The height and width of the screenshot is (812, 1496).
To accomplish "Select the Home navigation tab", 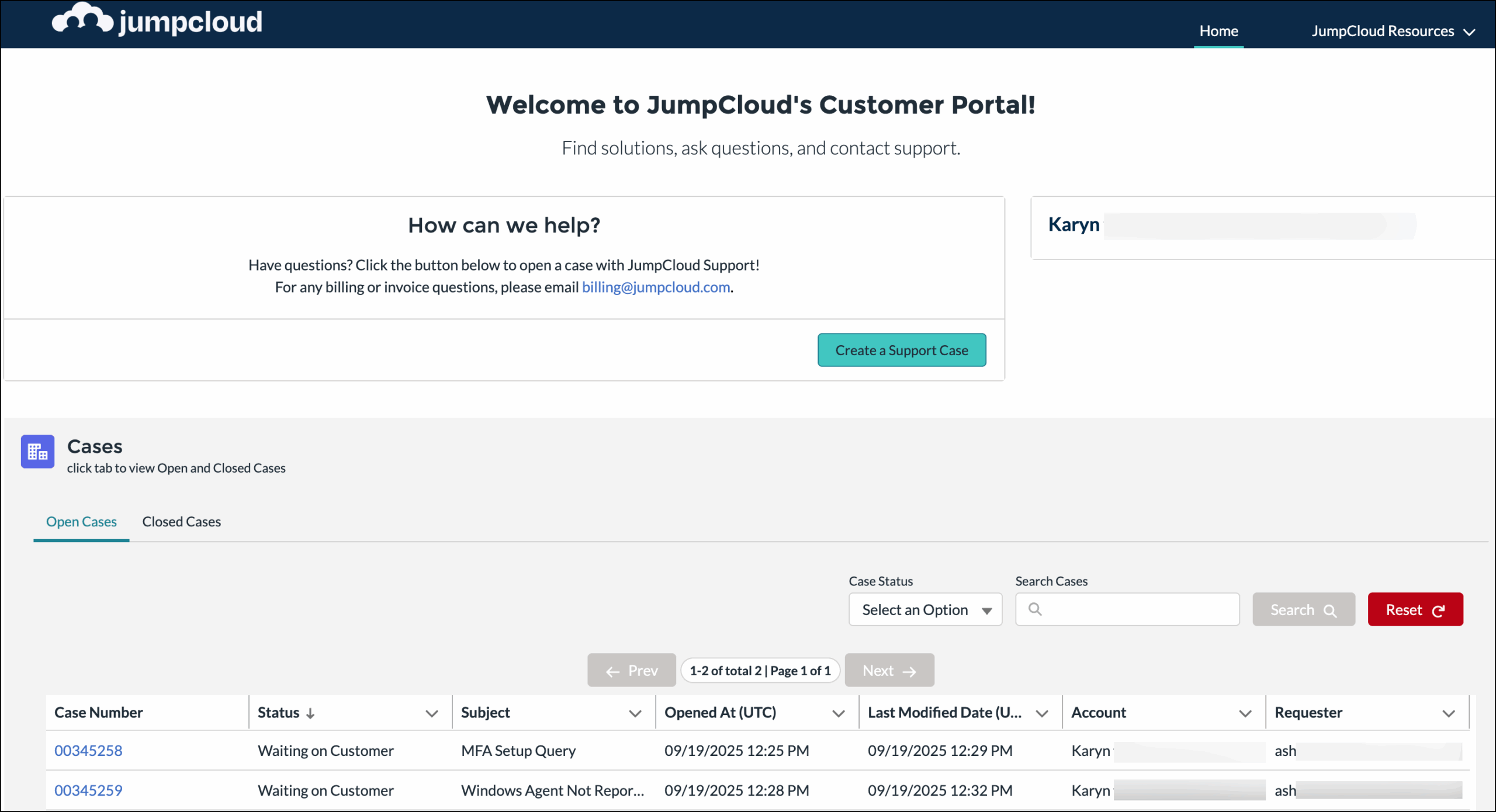I will pos(1218,31).
